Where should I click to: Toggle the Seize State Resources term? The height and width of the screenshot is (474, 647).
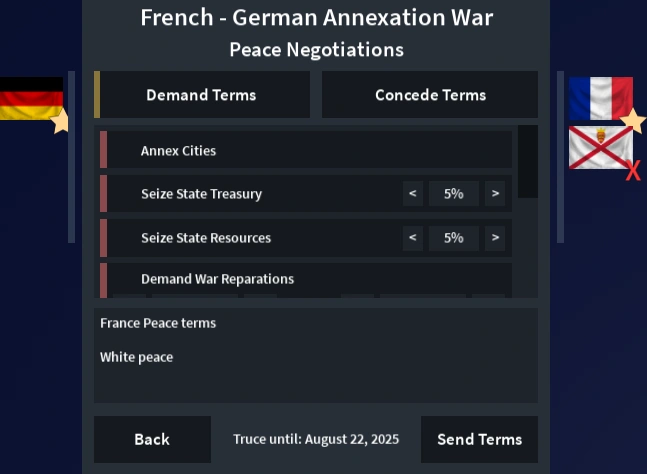205,238
